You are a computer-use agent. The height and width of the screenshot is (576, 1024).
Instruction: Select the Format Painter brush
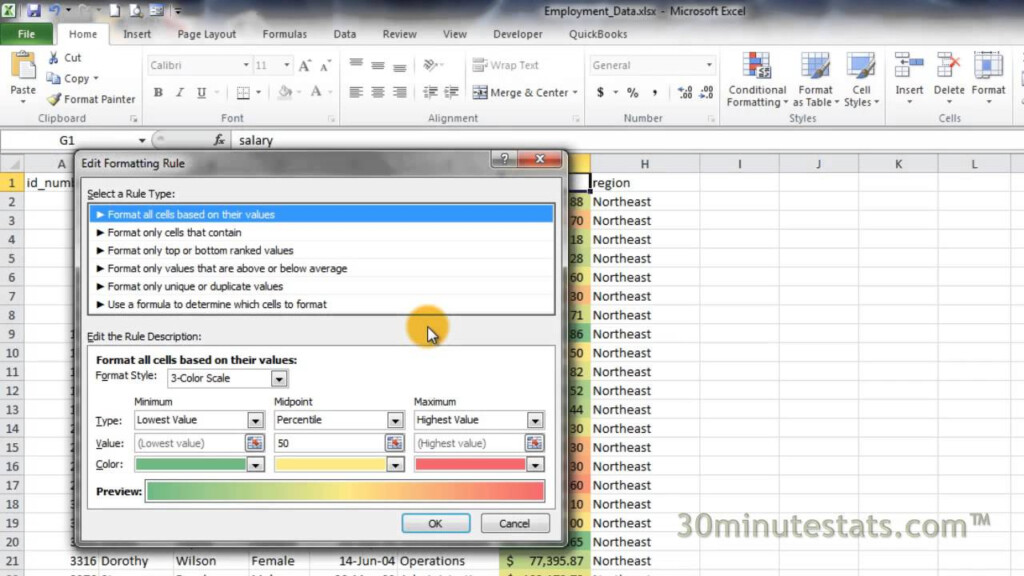(54, 99)
